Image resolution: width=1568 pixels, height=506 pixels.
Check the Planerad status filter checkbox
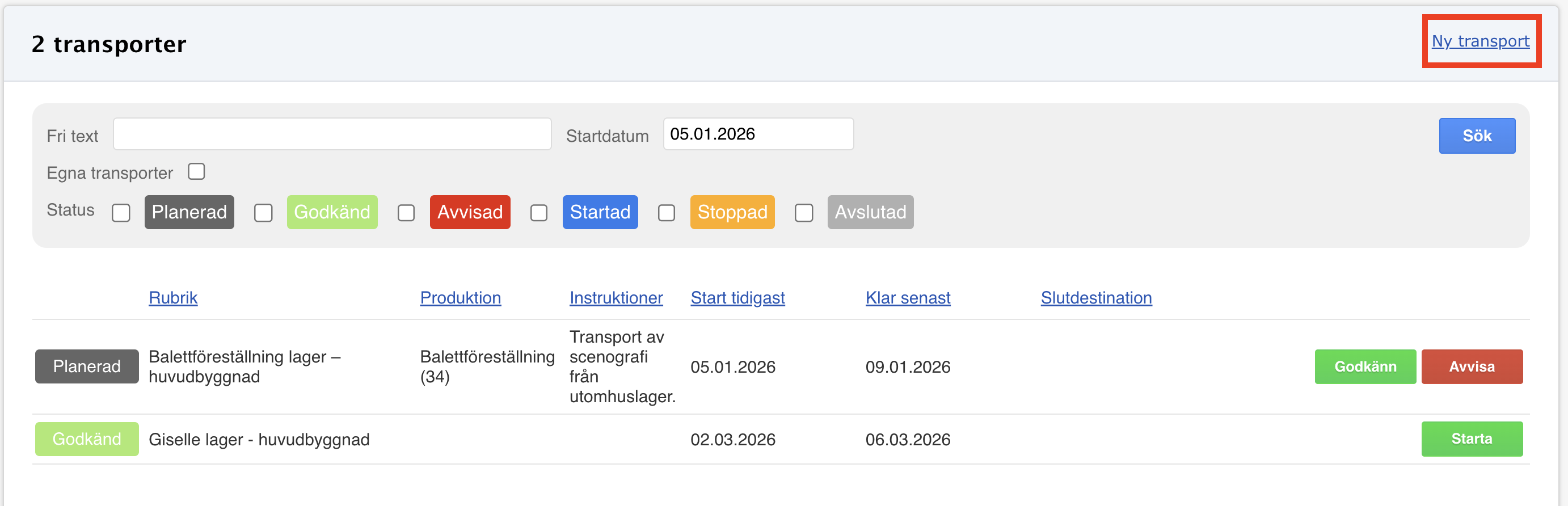pyautogui.click(x=121, y=213)
